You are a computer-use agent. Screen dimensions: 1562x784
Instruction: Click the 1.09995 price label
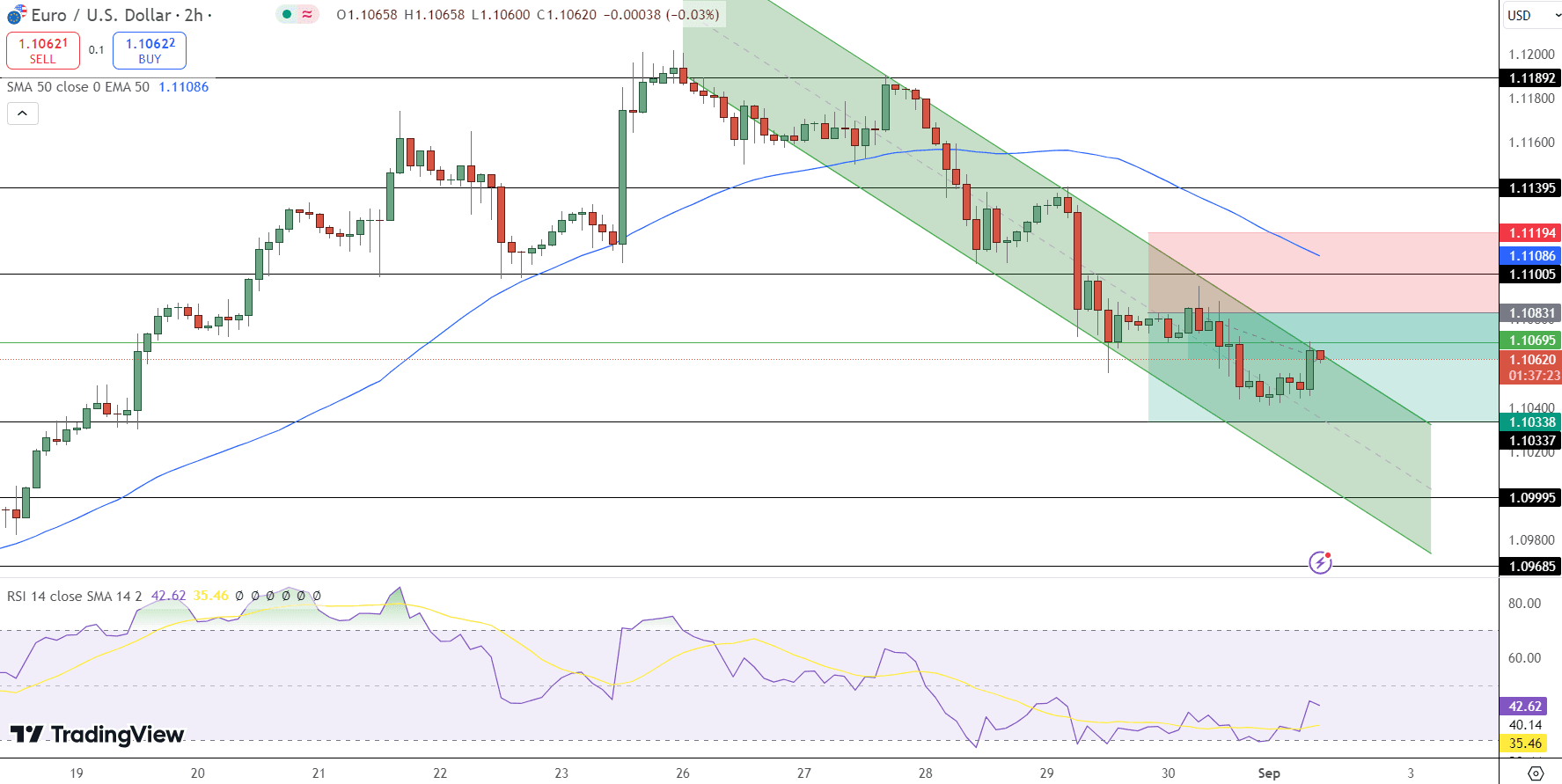tap(1531, 498)
